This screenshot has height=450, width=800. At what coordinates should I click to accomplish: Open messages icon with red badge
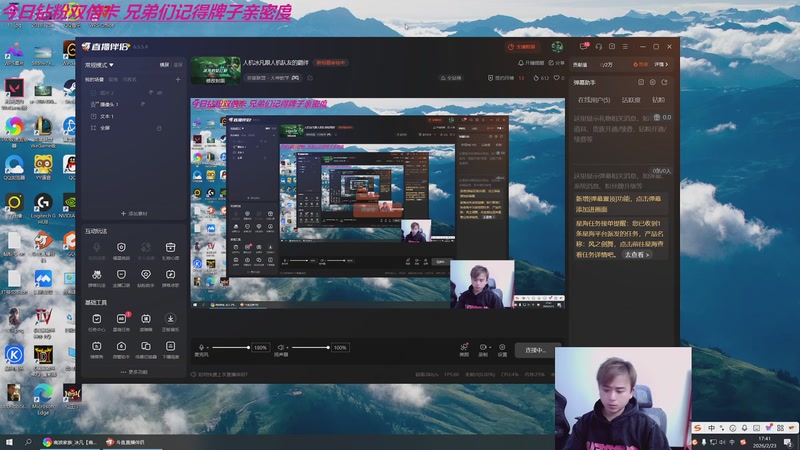coord(584,46)
